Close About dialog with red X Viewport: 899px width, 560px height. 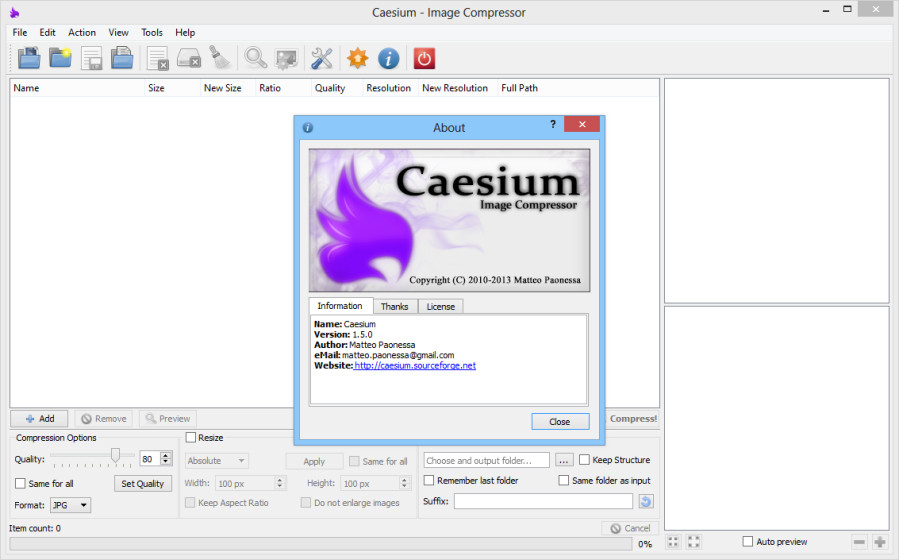pos(582,124)
